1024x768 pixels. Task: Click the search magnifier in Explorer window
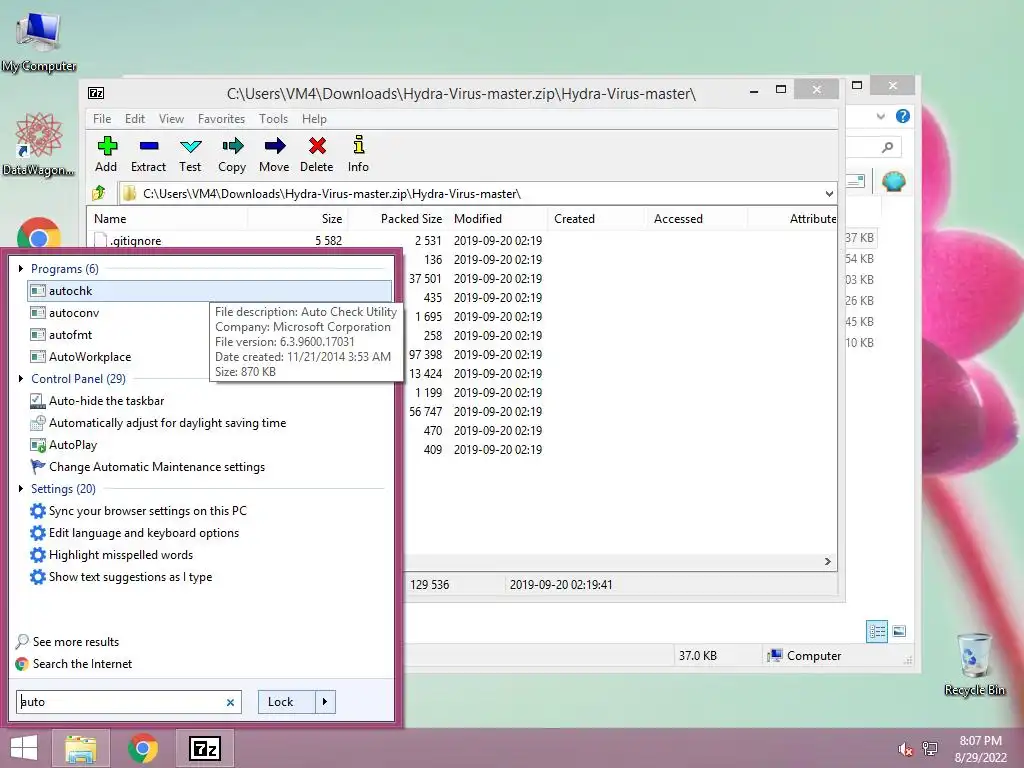[x=887, y=148]
